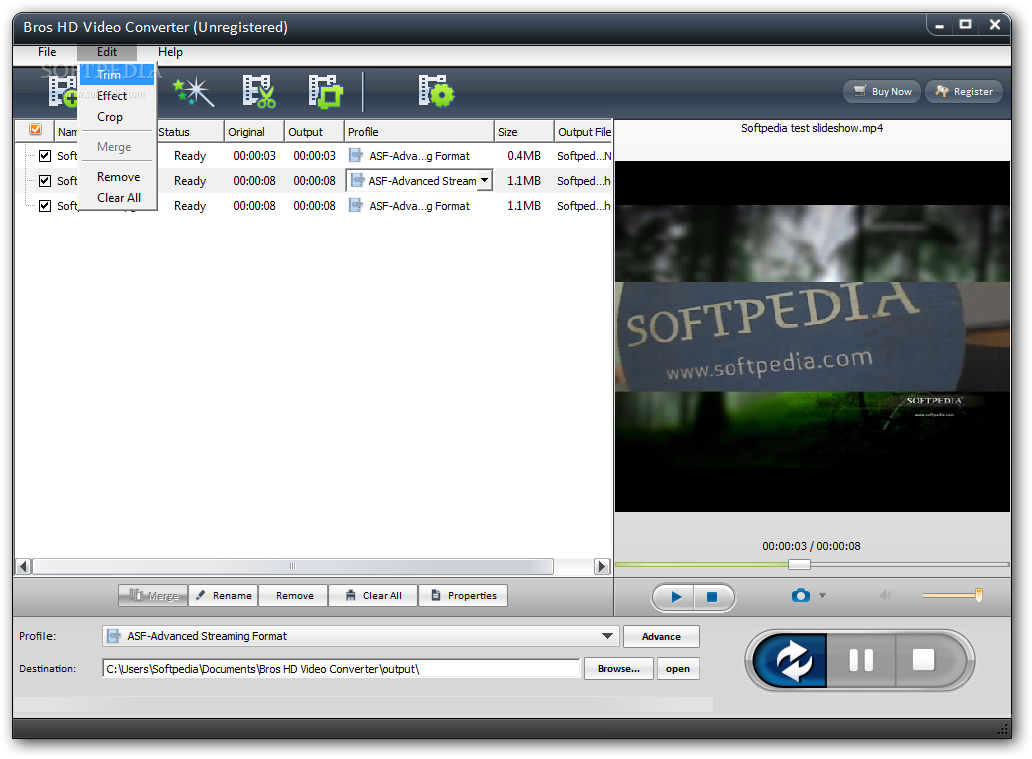Screen dimensions: 1032x759
Task: Choose Effect in the Edit menu
Action: (117, 96)
